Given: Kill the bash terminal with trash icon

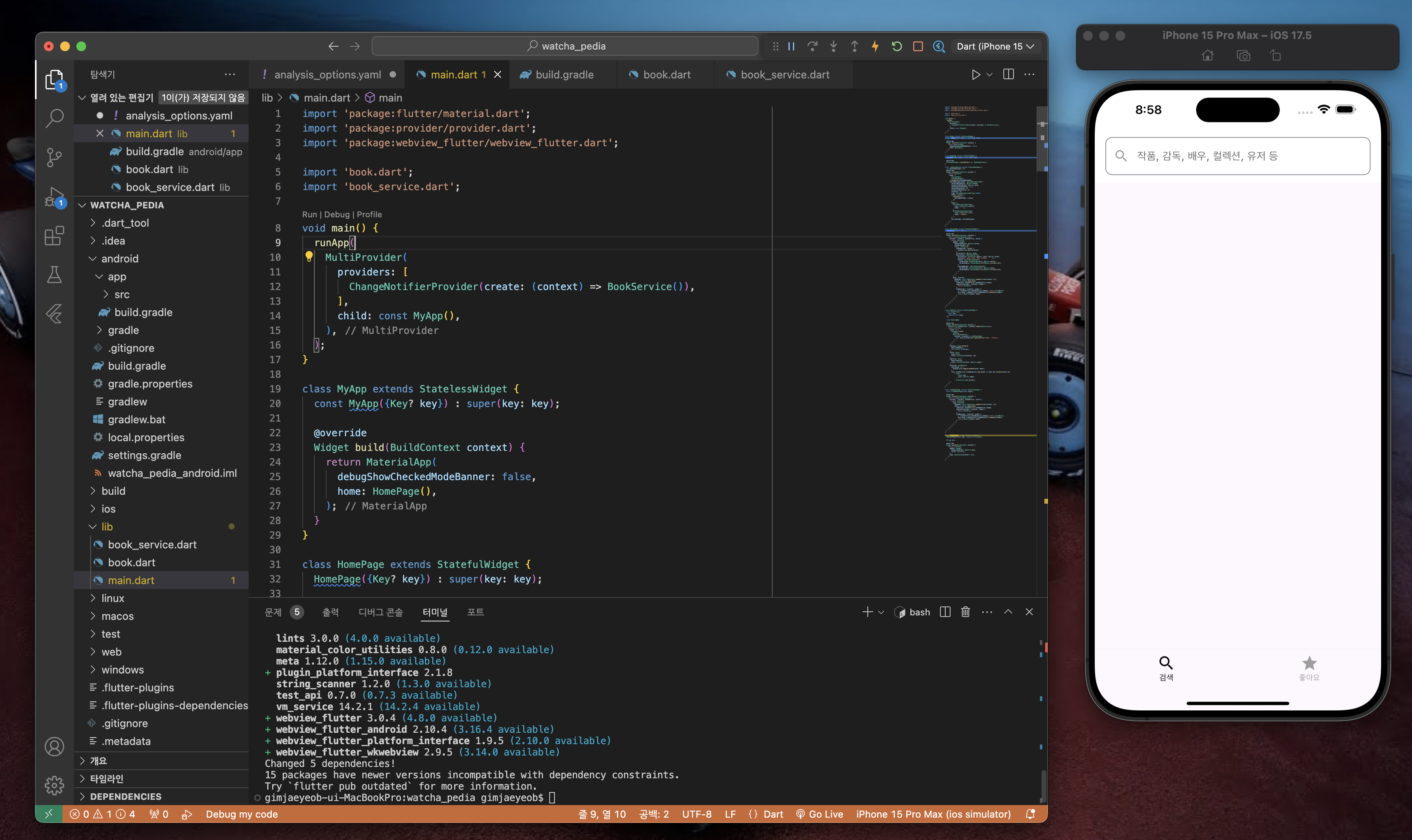Looking at the screenshot, I should pyautogui.click(x=966, y=612).
